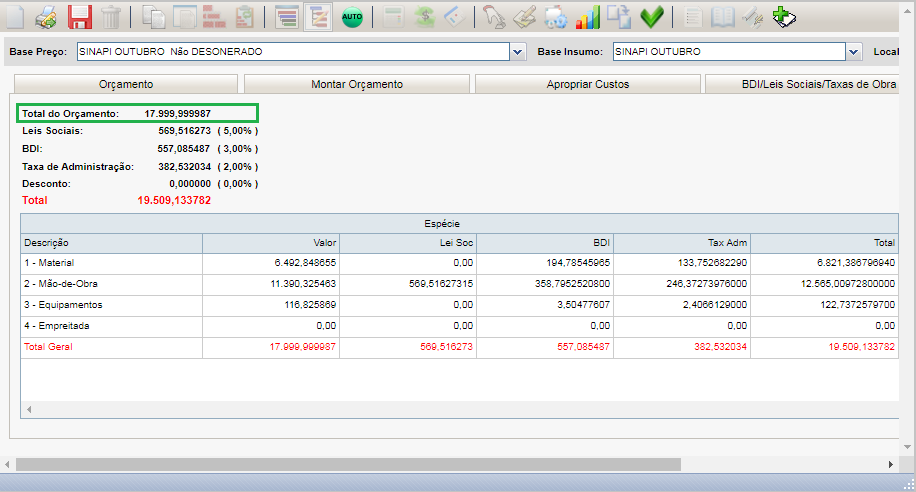
Task: Click the green plus with page icon
Action: pos(783,17)
